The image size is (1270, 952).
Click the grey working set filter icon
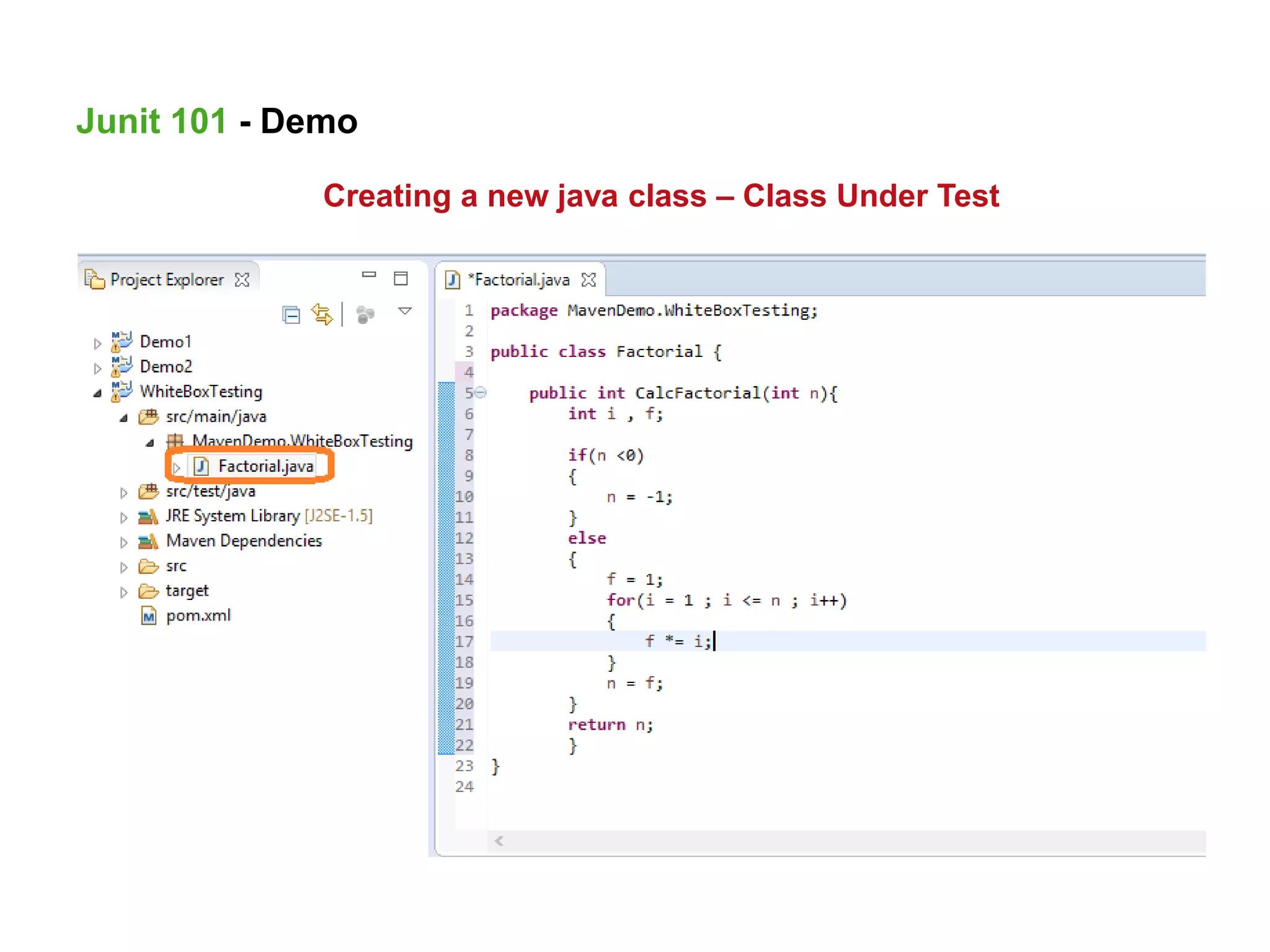pyautogui.click(x=365, y=315)
